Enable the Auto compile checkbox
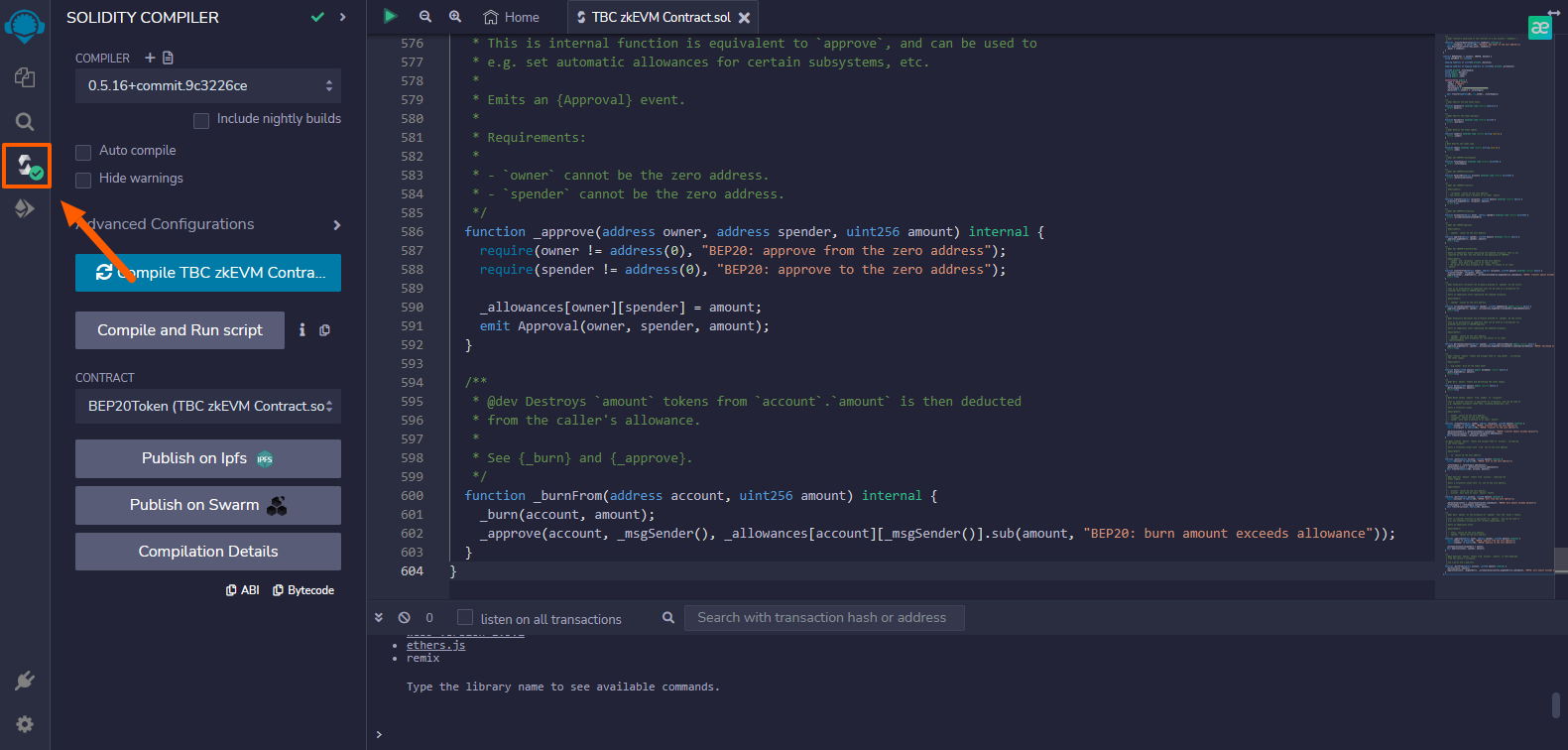The image size is (1568, 750). 83,152
